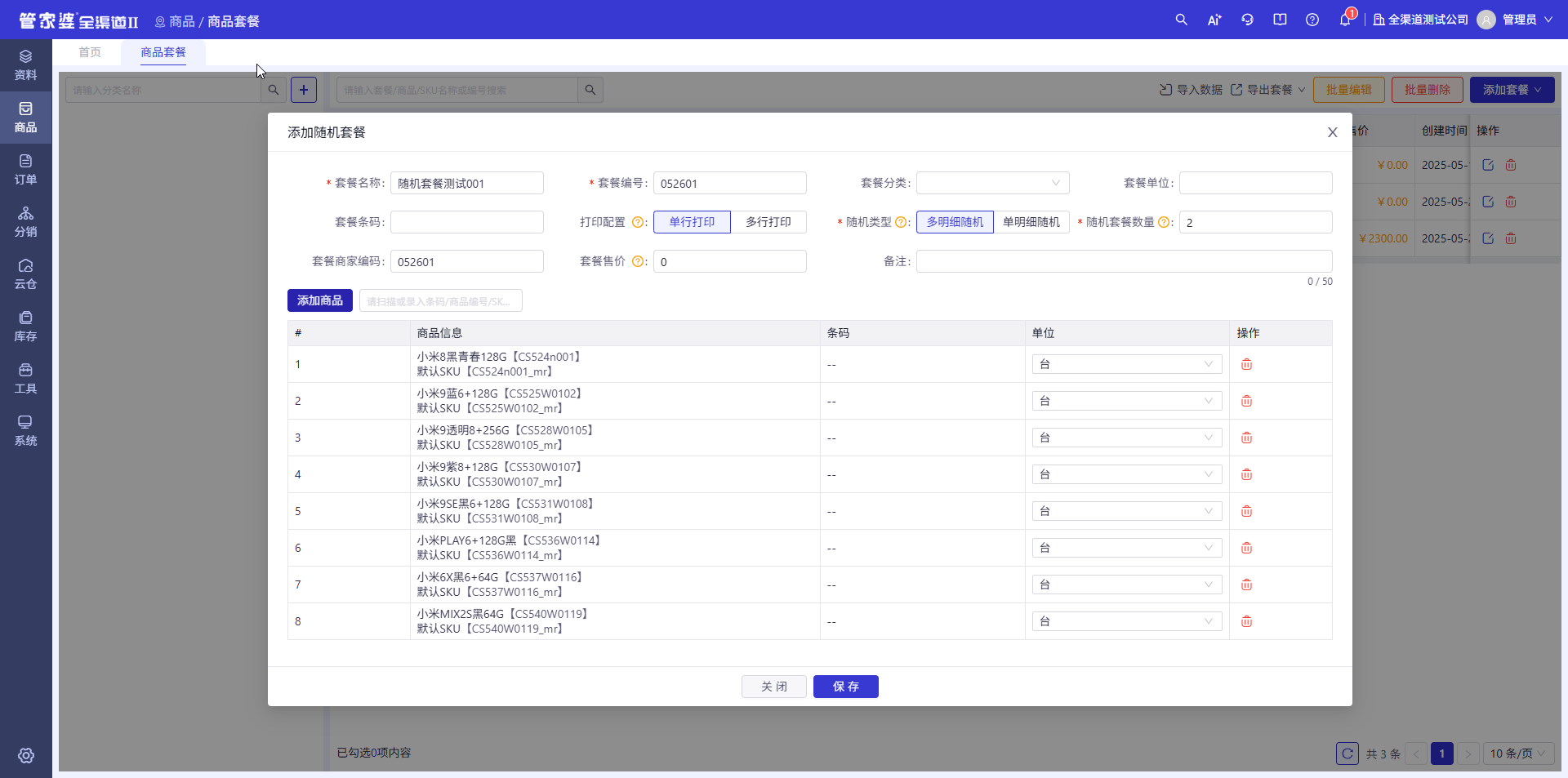Viewport: 1568px width, 778px height.
Task: Click the 批量删除 button behind dialog
Action: click(1428, 90)
